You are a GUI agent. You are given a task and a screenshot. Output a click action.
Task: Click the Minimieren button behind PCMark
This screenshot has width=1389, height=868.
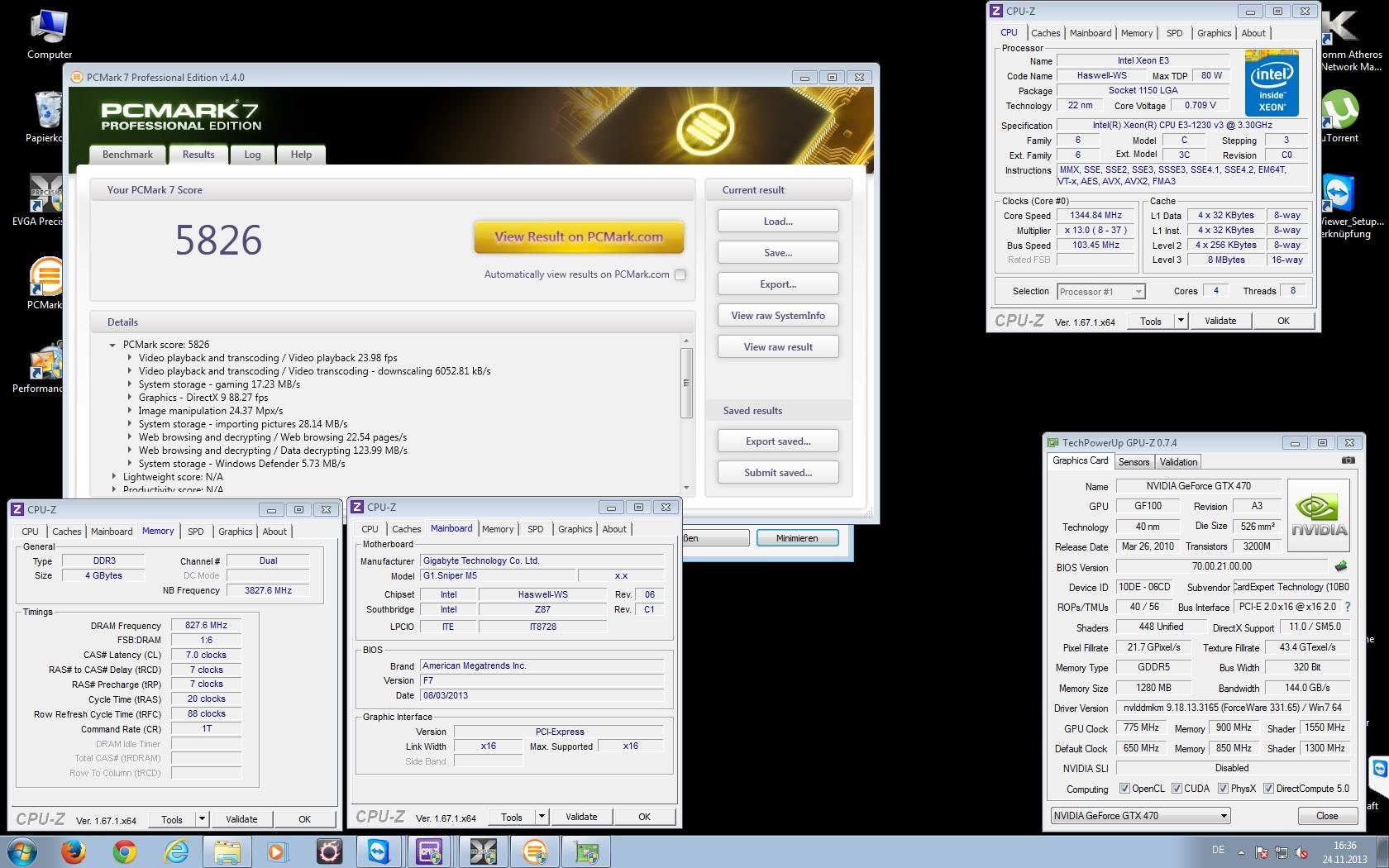[x=797, y=538]
